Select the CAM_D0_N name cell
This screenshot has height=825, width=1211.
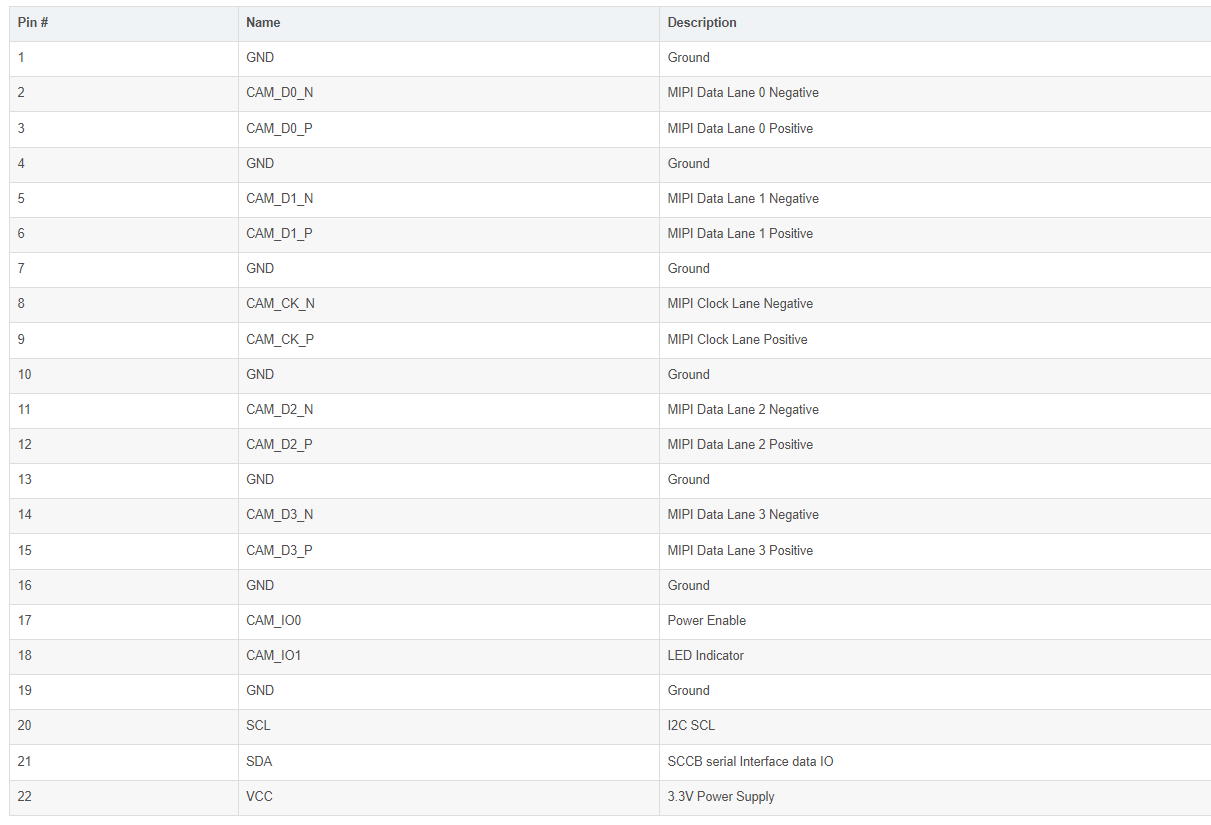pyautogui.click(x=279, y=93)
